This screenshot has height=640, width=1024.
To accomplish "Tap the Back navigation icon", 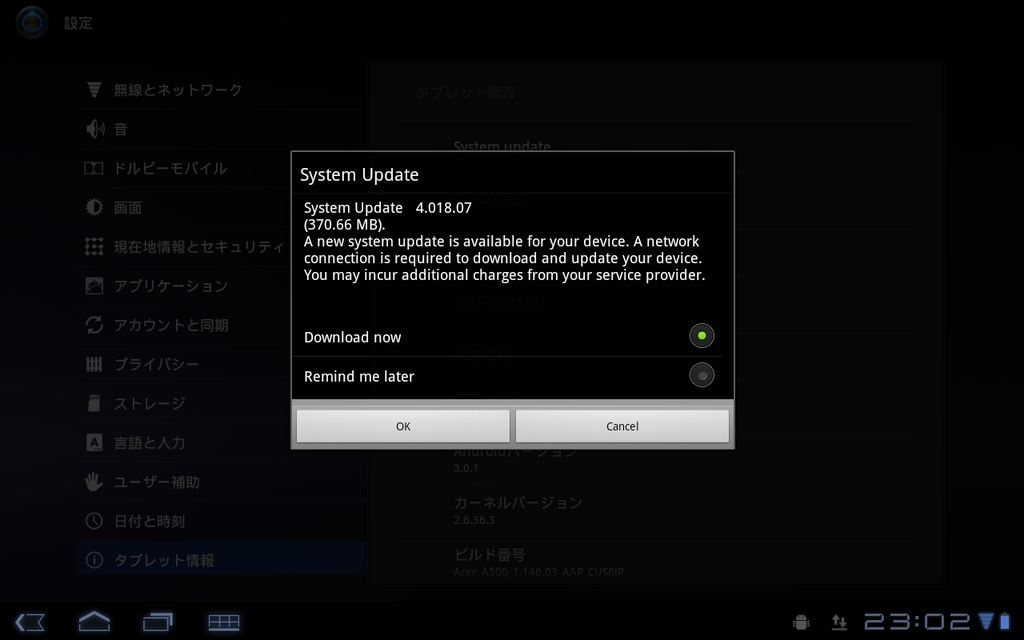I will coord(29,622).
